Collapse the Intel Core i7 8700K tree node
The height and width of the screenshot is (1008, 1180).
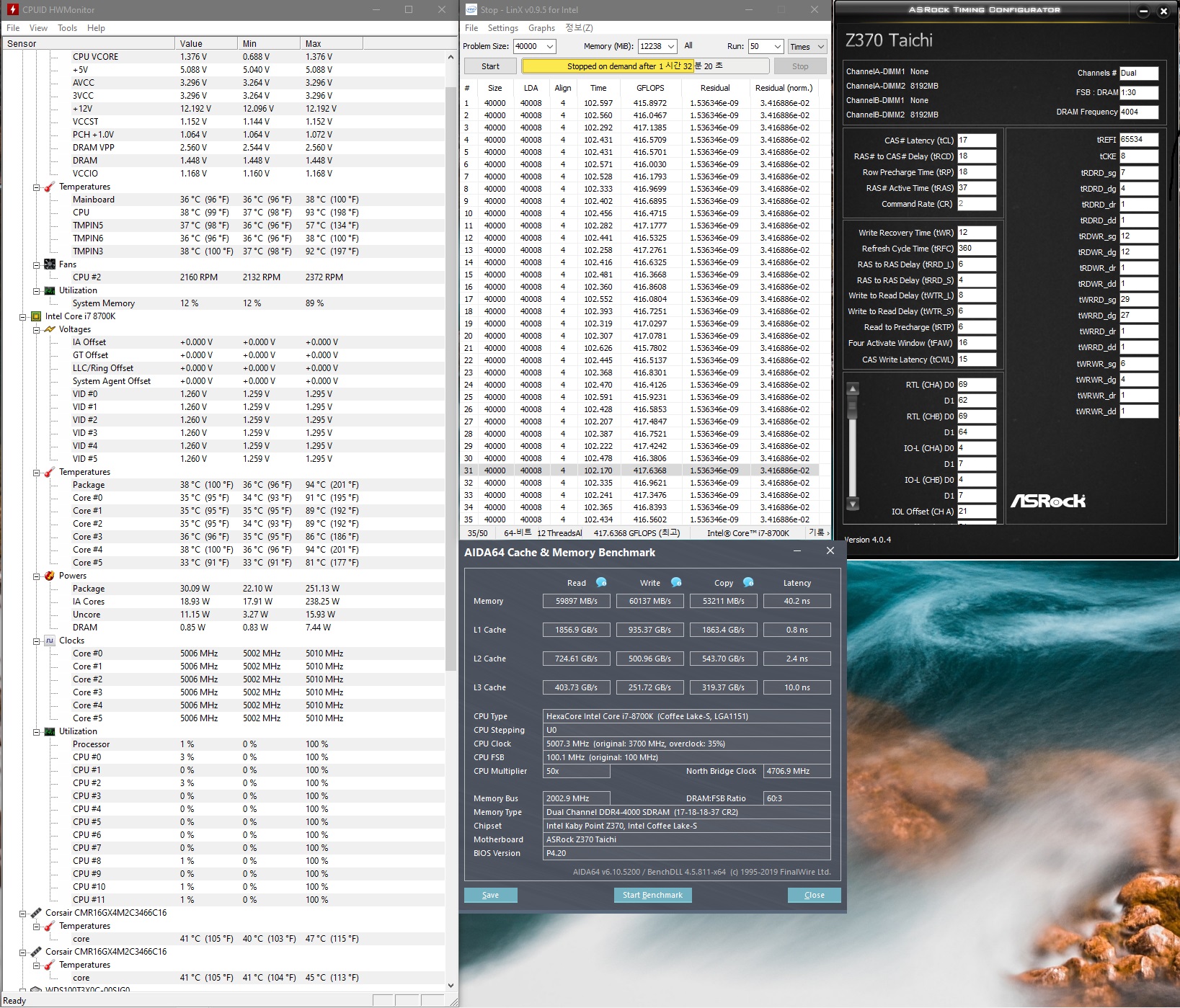23,316
